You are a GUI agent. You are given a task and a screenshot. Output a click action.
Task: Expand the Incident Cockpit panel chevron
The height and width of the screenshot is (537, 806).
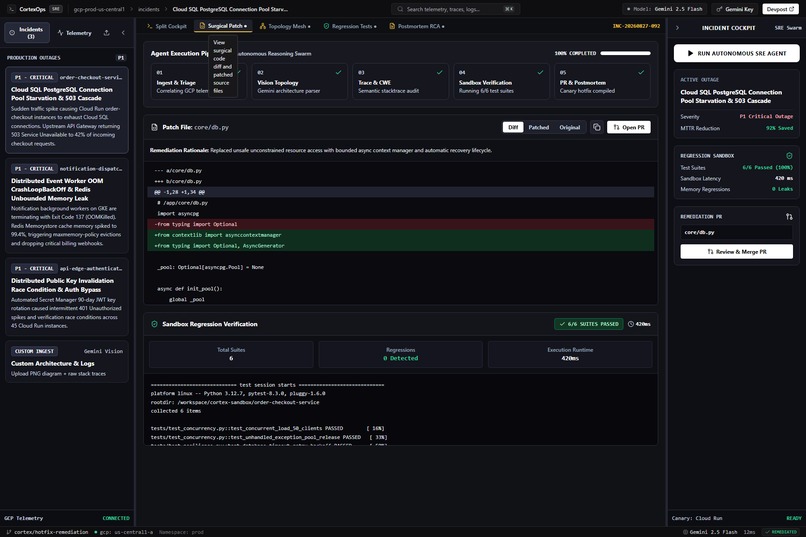coord(677,28)
